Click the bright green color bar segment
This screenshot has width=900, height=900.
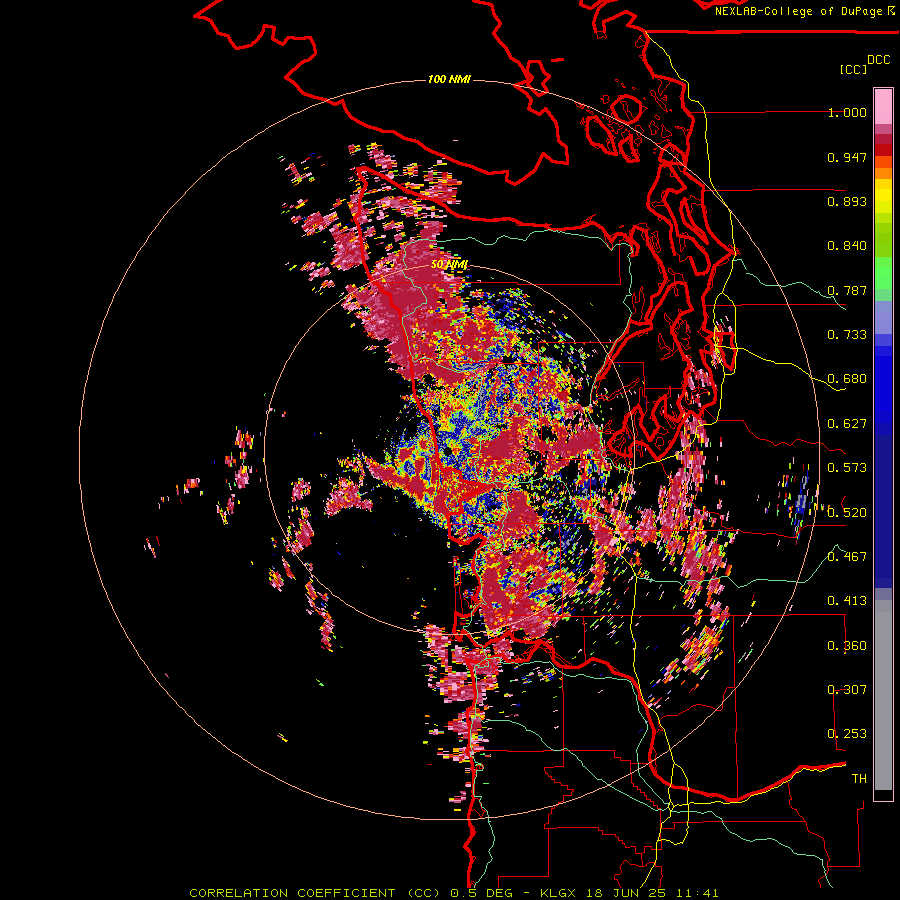pyautogui.click(x=883, y=273)
